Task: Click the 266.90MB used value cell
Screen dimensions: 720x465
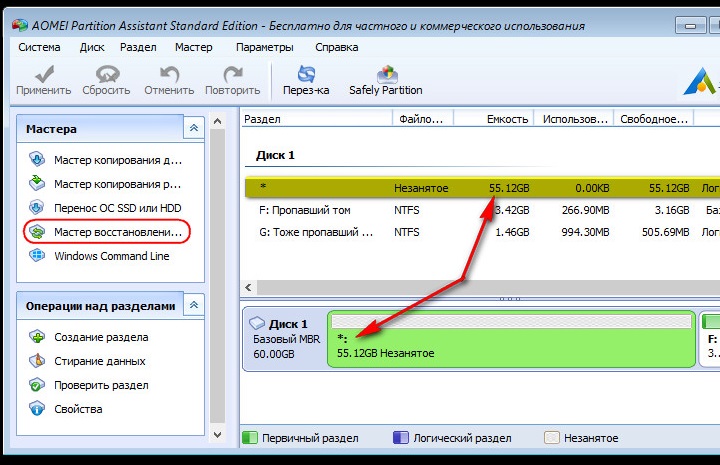Action: [585, 210]
